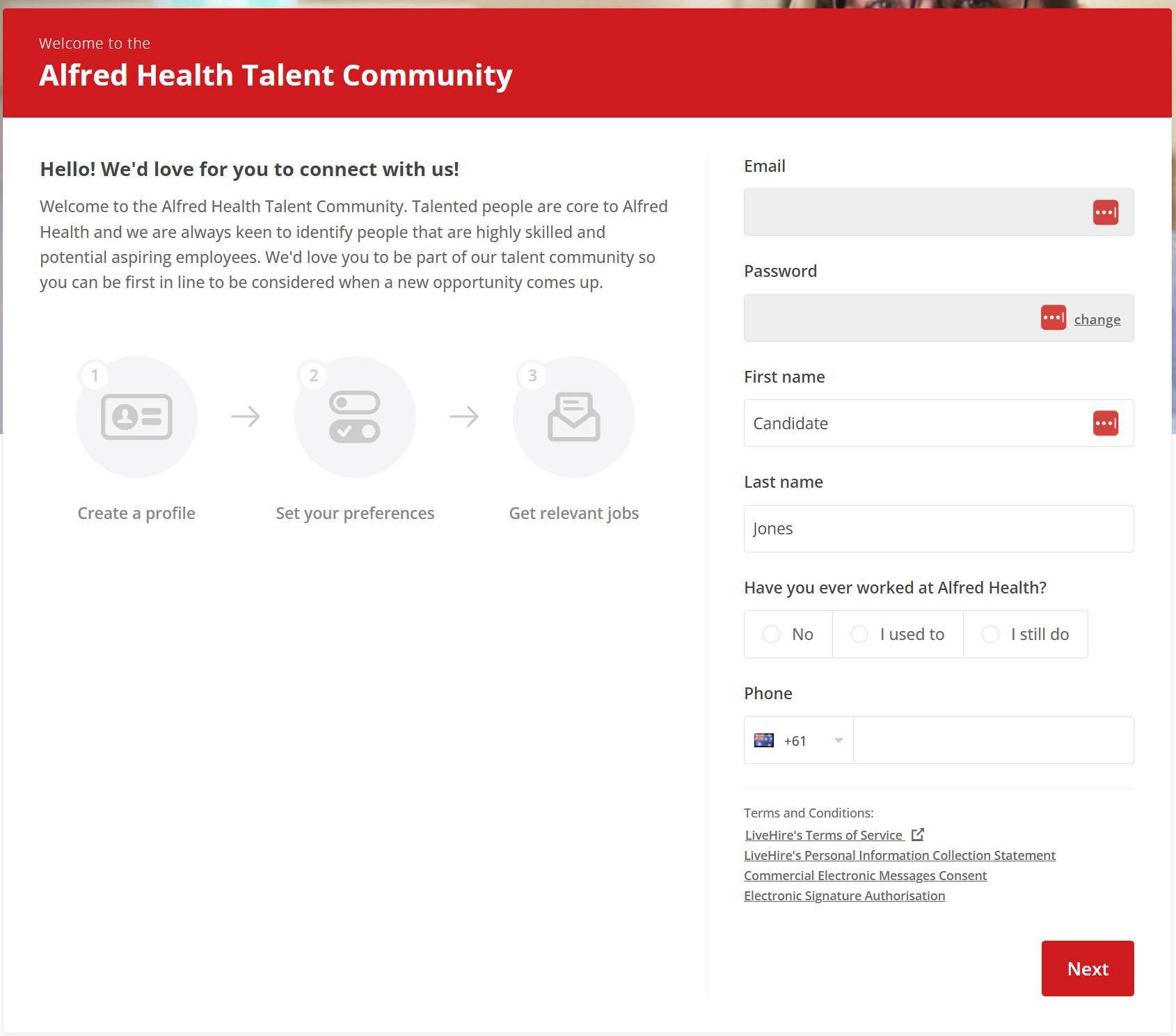This screenshot has width=1176, height=1036.
Task: Click the Set your preferences toggles icon
Action: (x=355, y=417)
